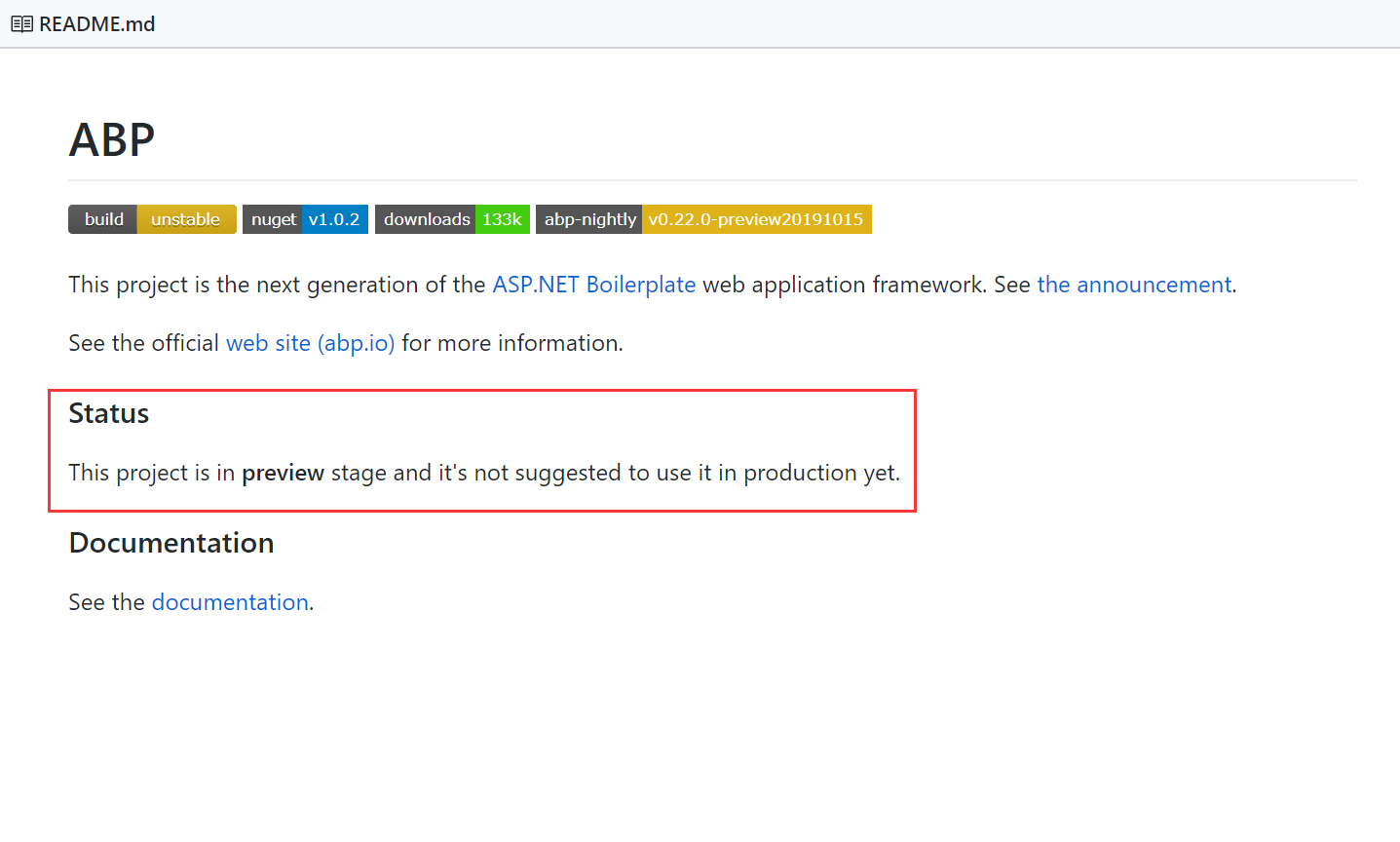Screen dimensions: 1400x842
Task: Click the 133k downloads count badge
Action: coord(502,219)
